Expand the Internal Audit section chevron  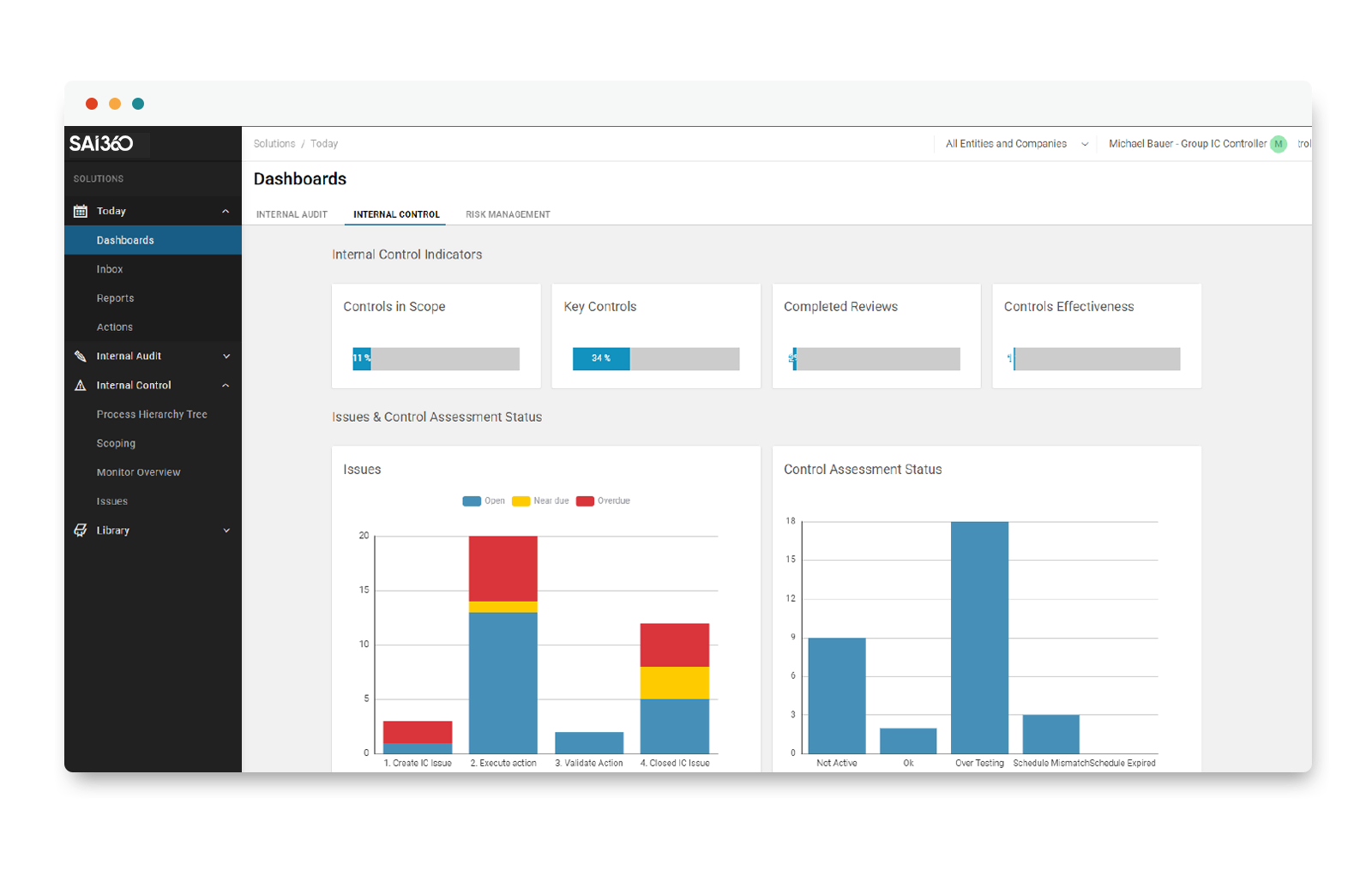(x=226, y=356)
